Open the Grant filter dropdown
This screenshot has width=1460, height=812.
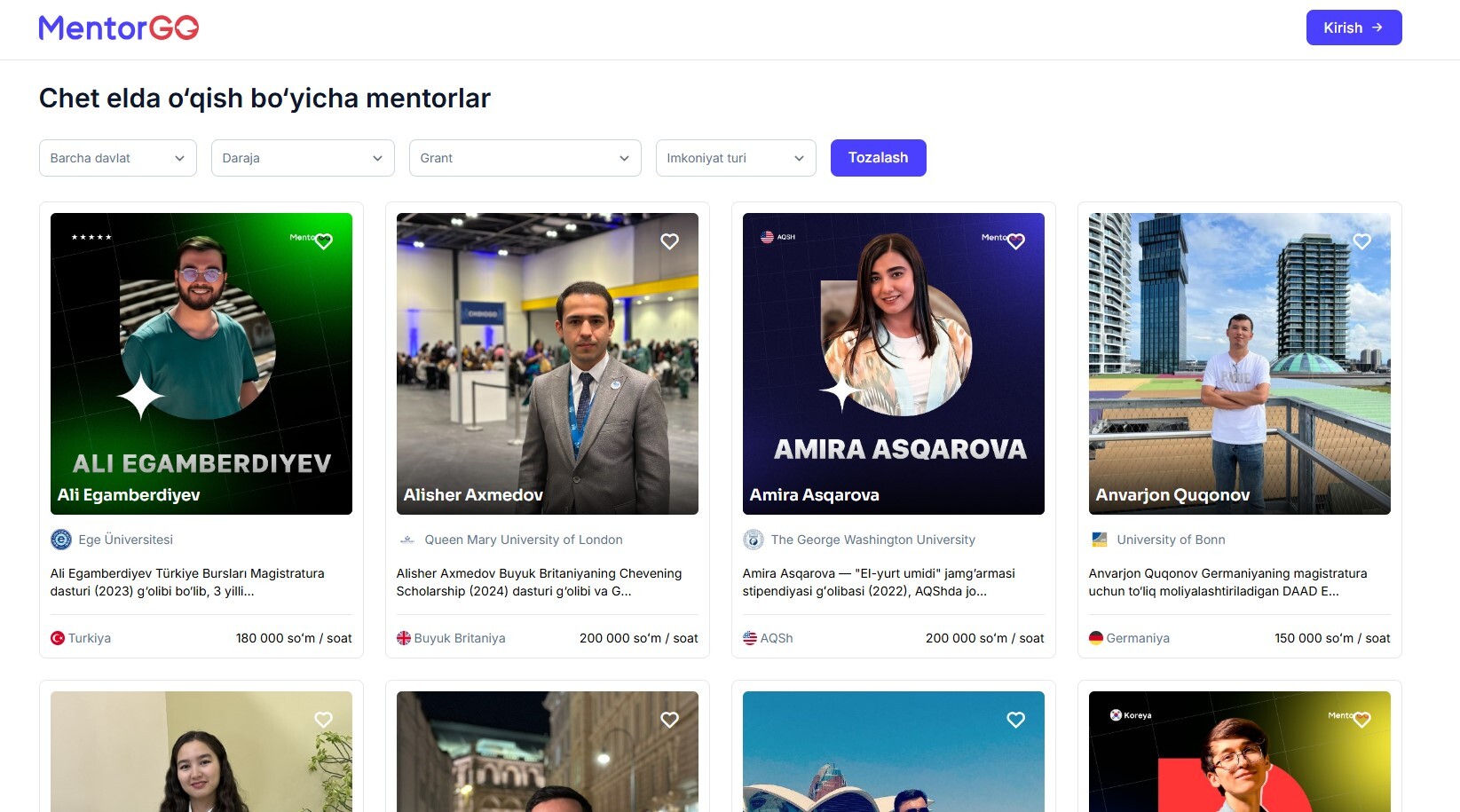coord(525,158)
